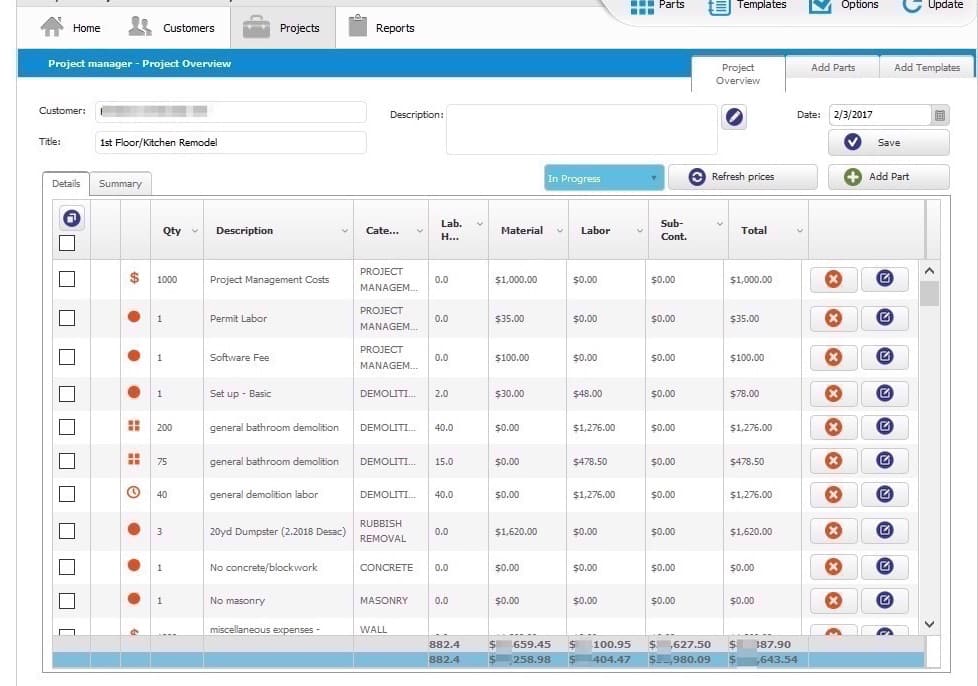Open the Category column filter arrow
Screen dimensions: 978x686
click(420, 231)
